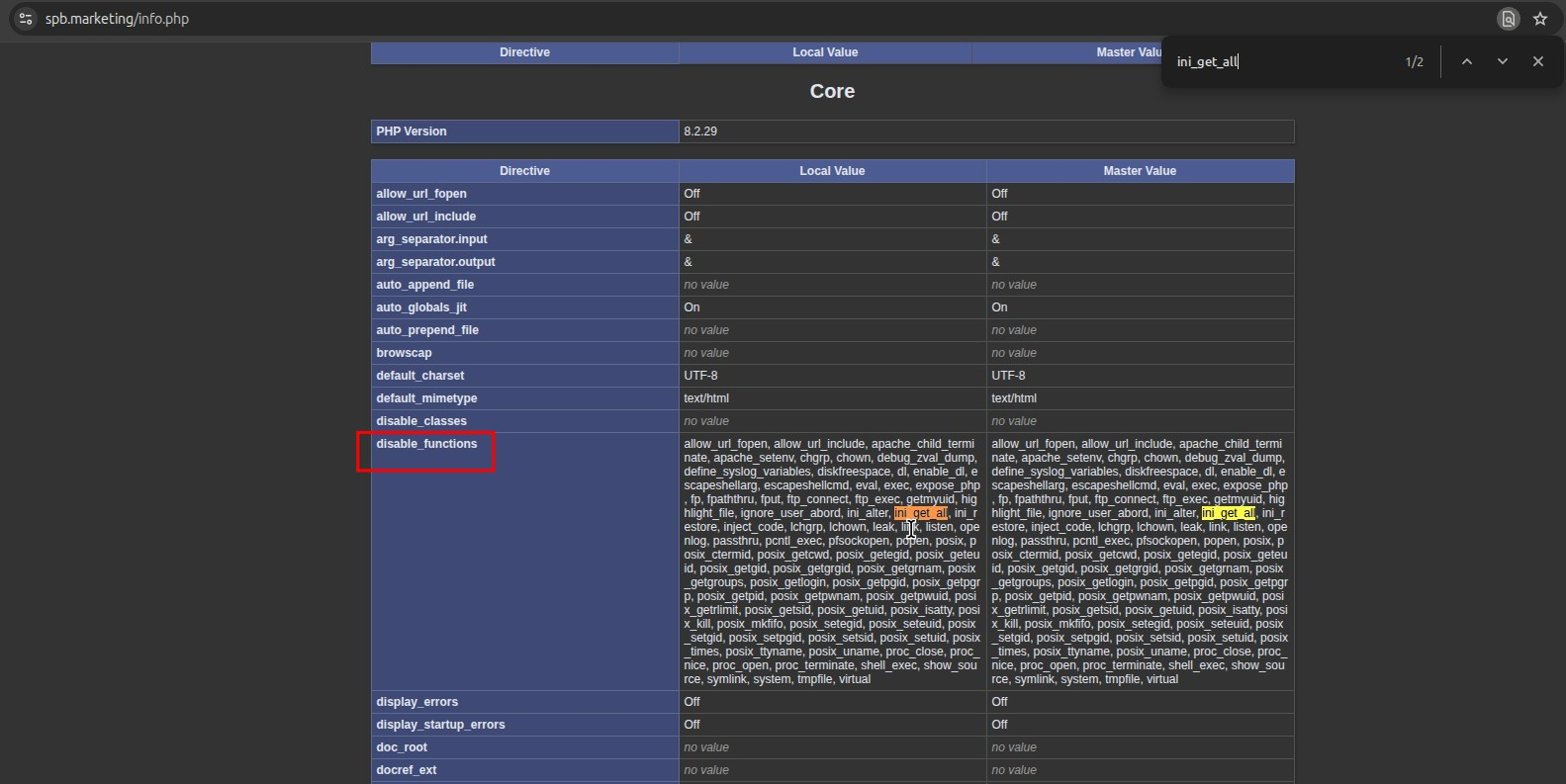This screenshot has height=784, width=1566.
Task: Click the Master Value column header in Core table
Action: (1140, 171)
